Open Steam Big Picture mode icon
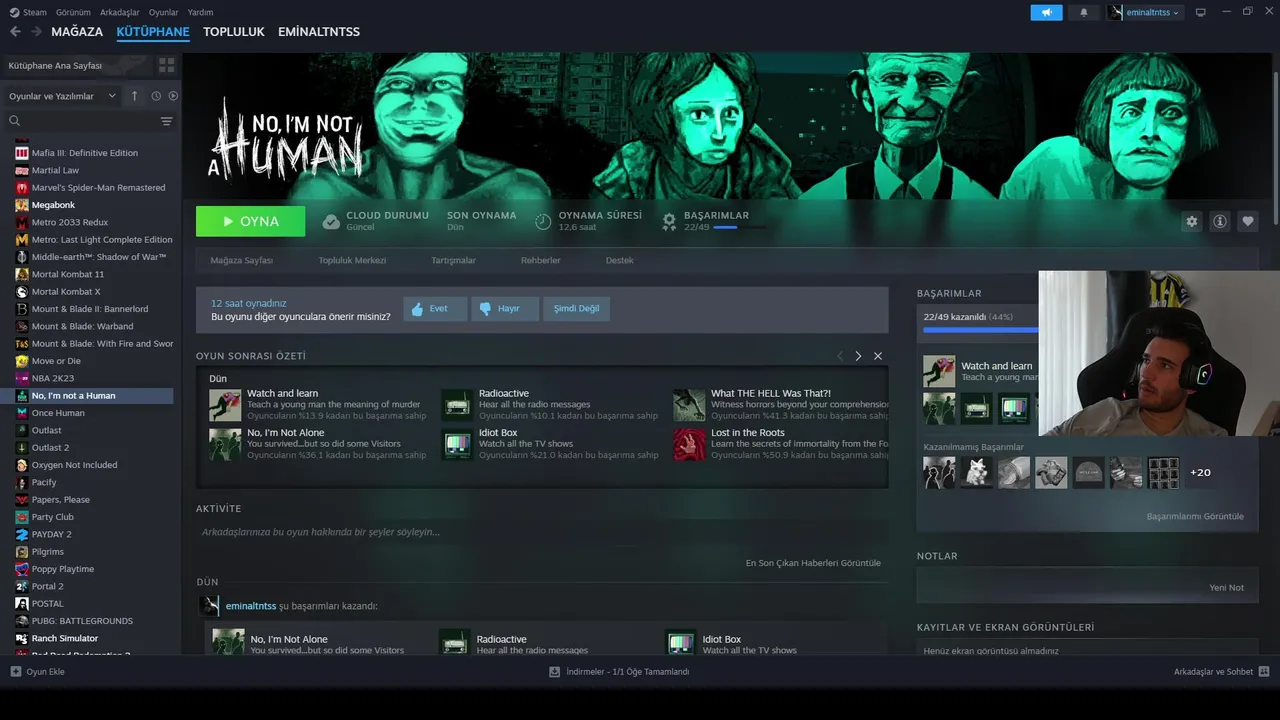Screen dimensions: 1280x720 (1200, 12)
